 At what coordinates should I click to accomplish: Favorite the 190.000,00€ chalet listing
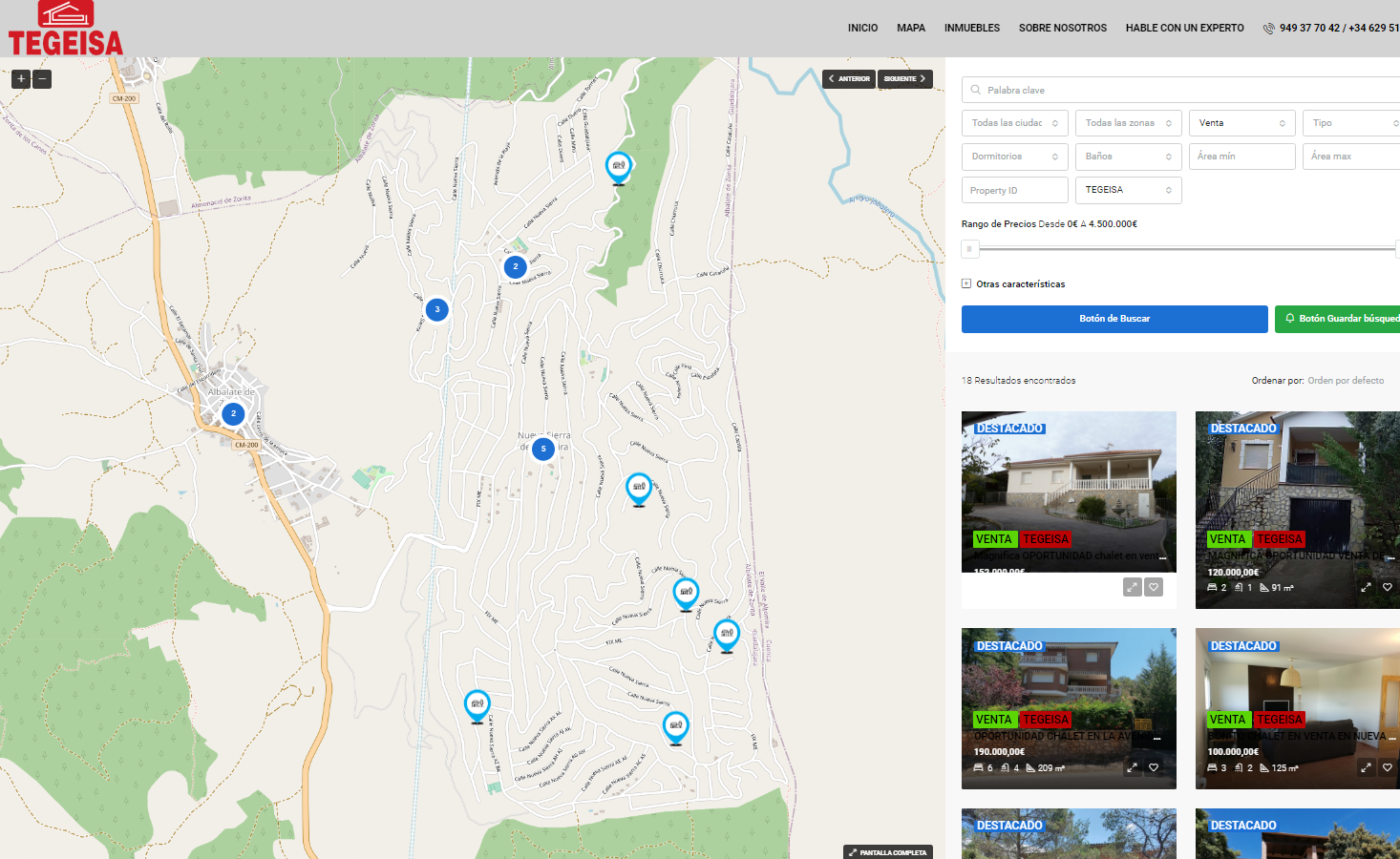(1154, 767)
